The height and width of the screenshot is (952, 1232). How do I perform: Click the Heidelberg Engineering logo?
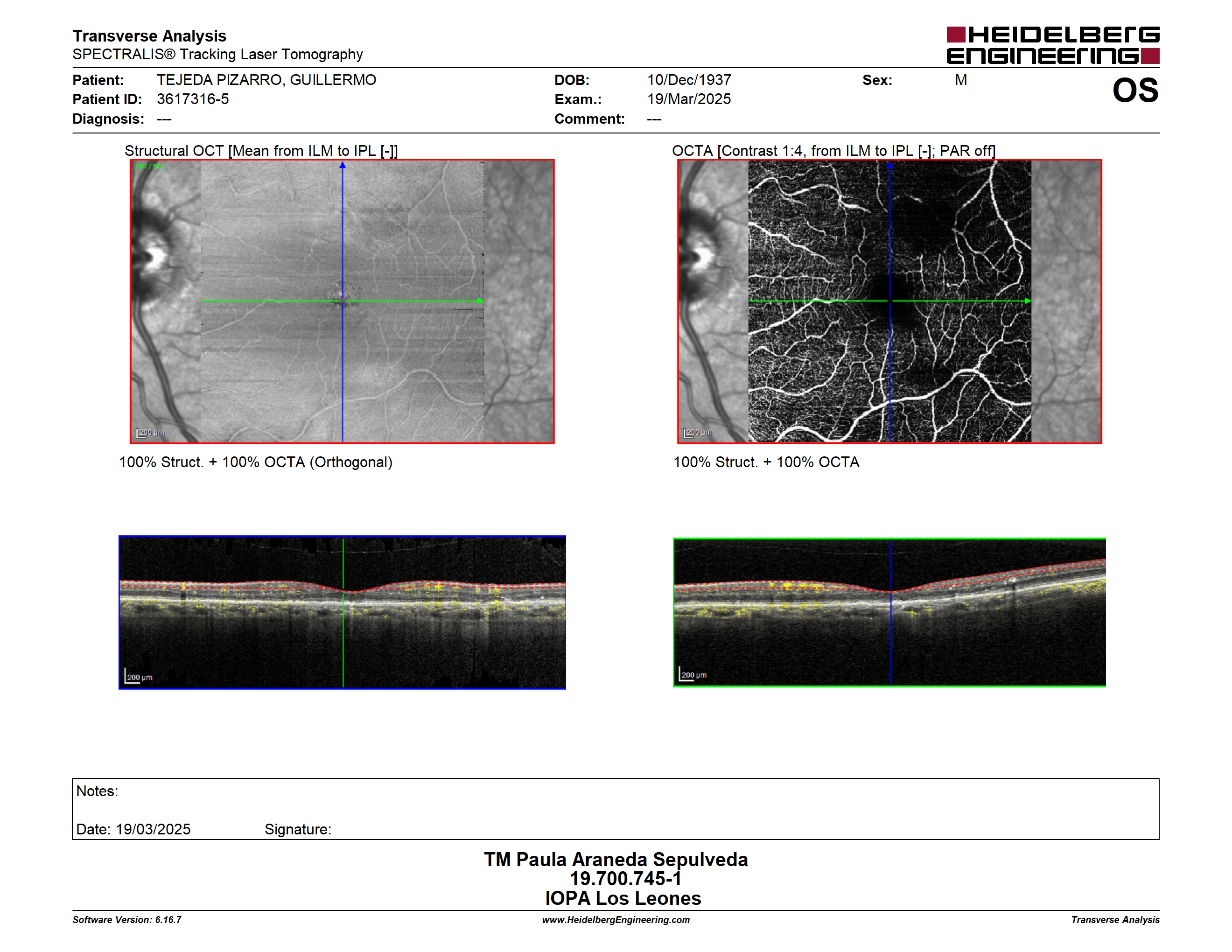tap(1053, 45)
